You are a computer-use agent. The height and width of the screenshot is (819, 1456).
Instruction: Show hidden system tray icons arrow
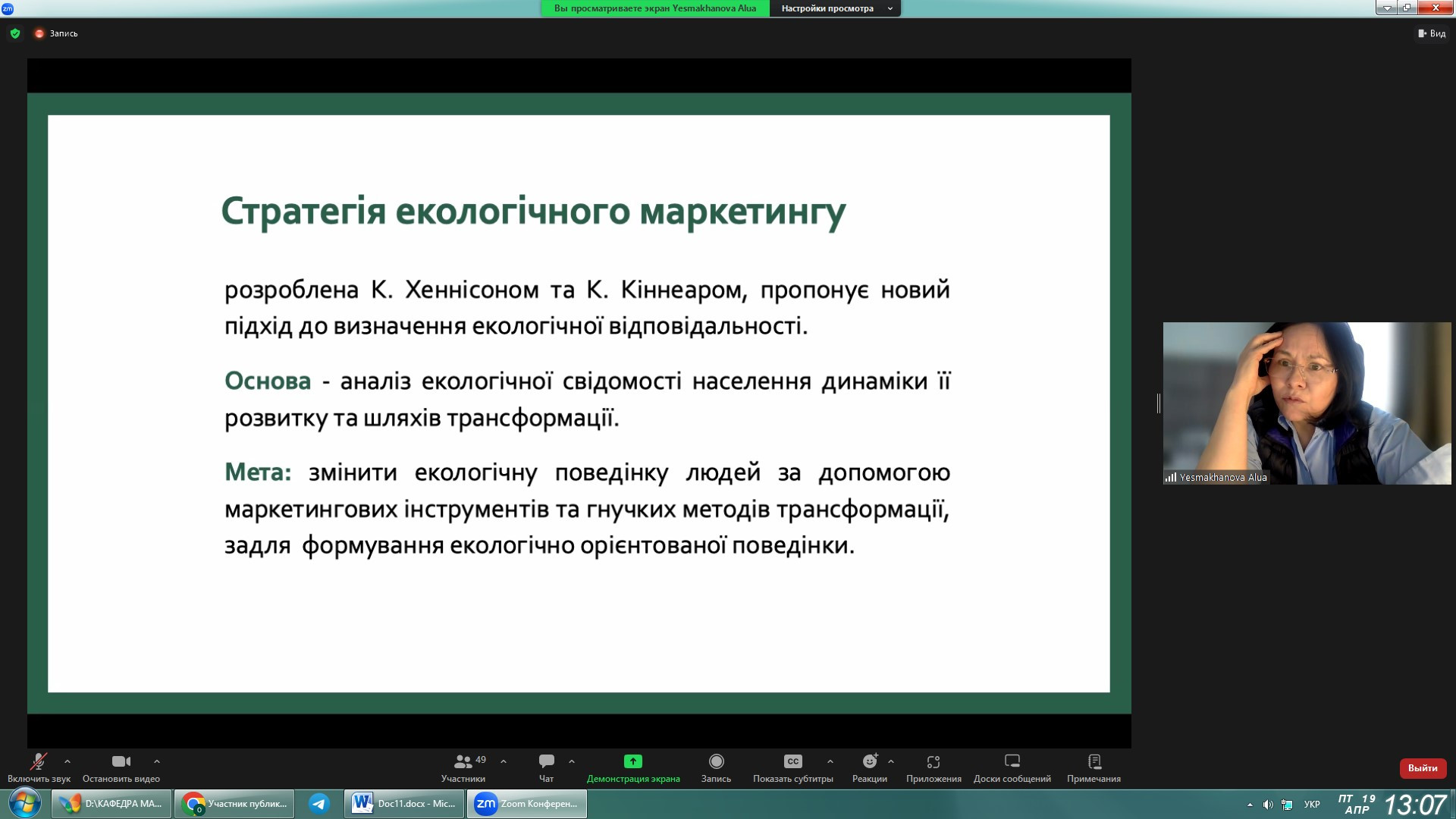pos(1250,804)
